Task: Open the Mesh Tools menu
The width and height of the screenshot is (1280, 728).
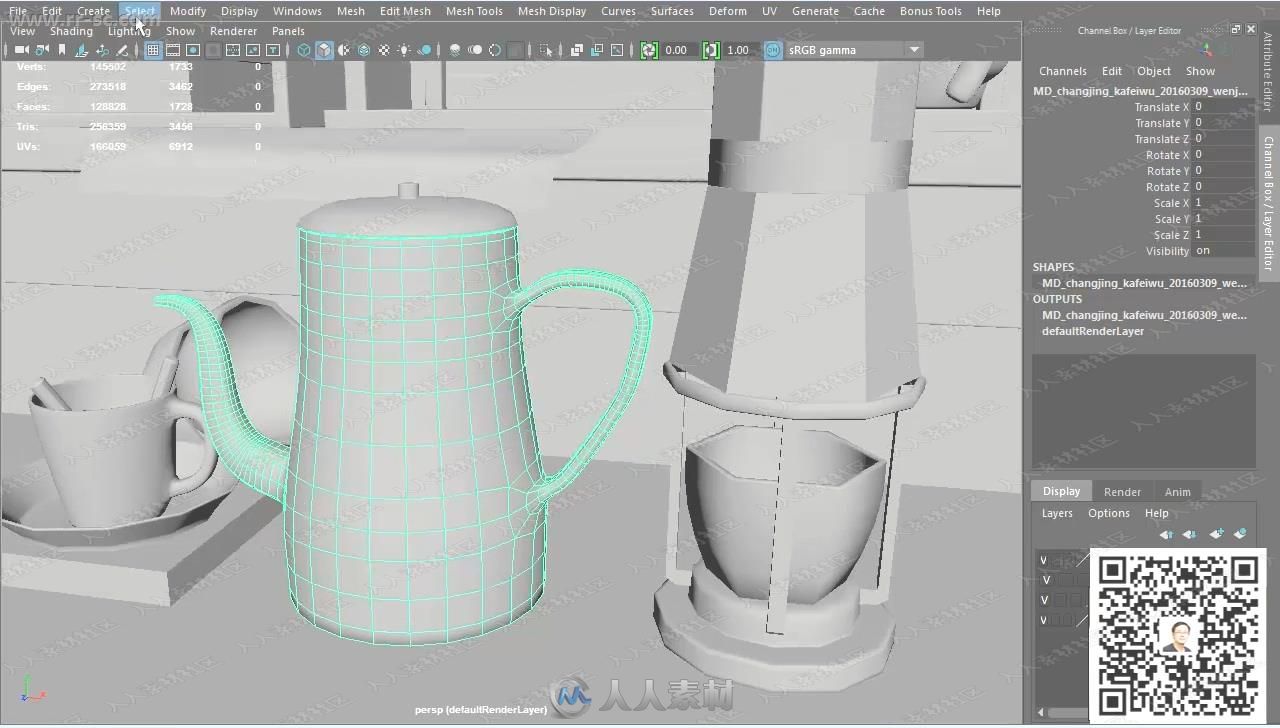Action: pyautogui.click(x=474, y=11)
